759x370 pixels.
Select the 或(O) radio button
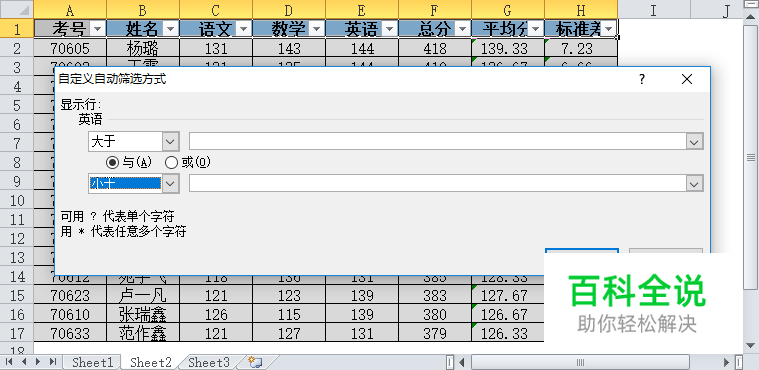(x=171, y=163)
